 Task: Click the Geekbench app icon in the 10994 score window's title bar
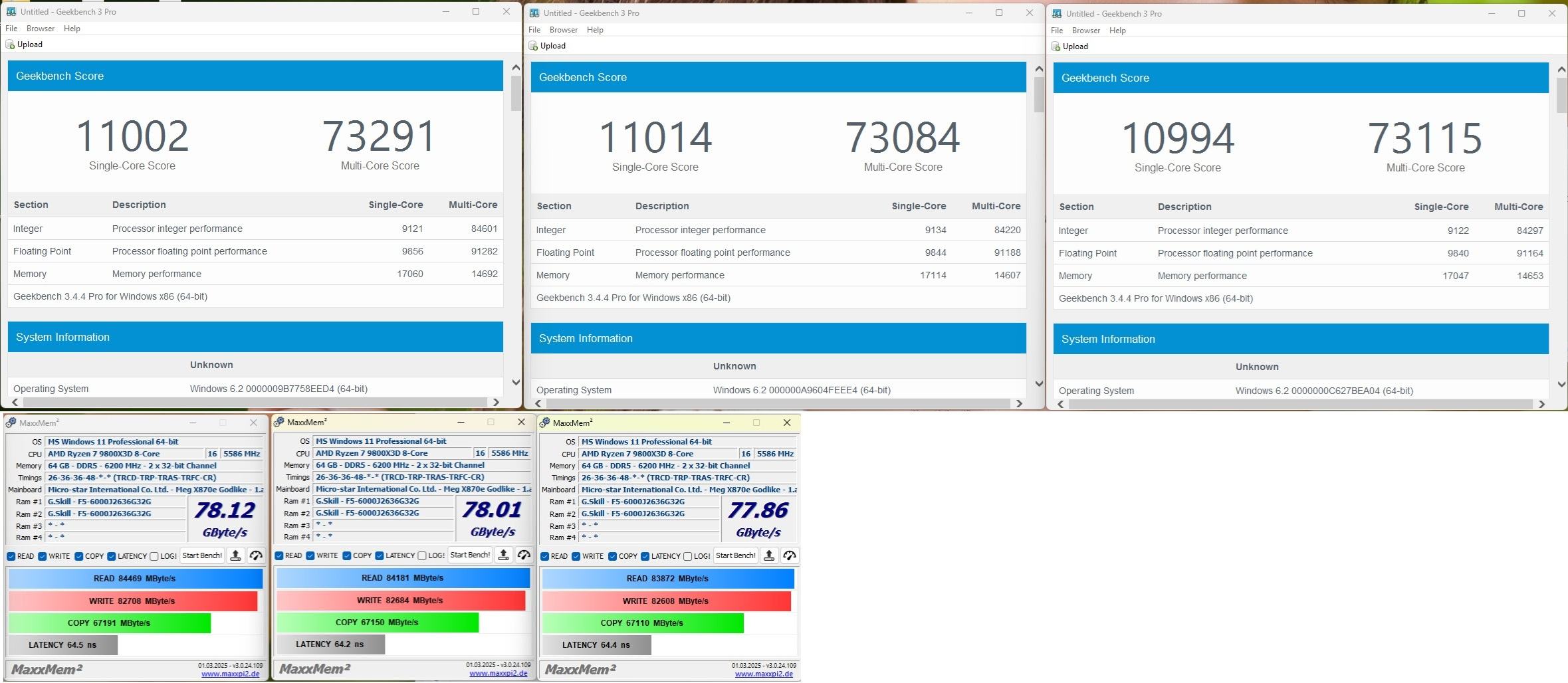[x=1057, y=13]
